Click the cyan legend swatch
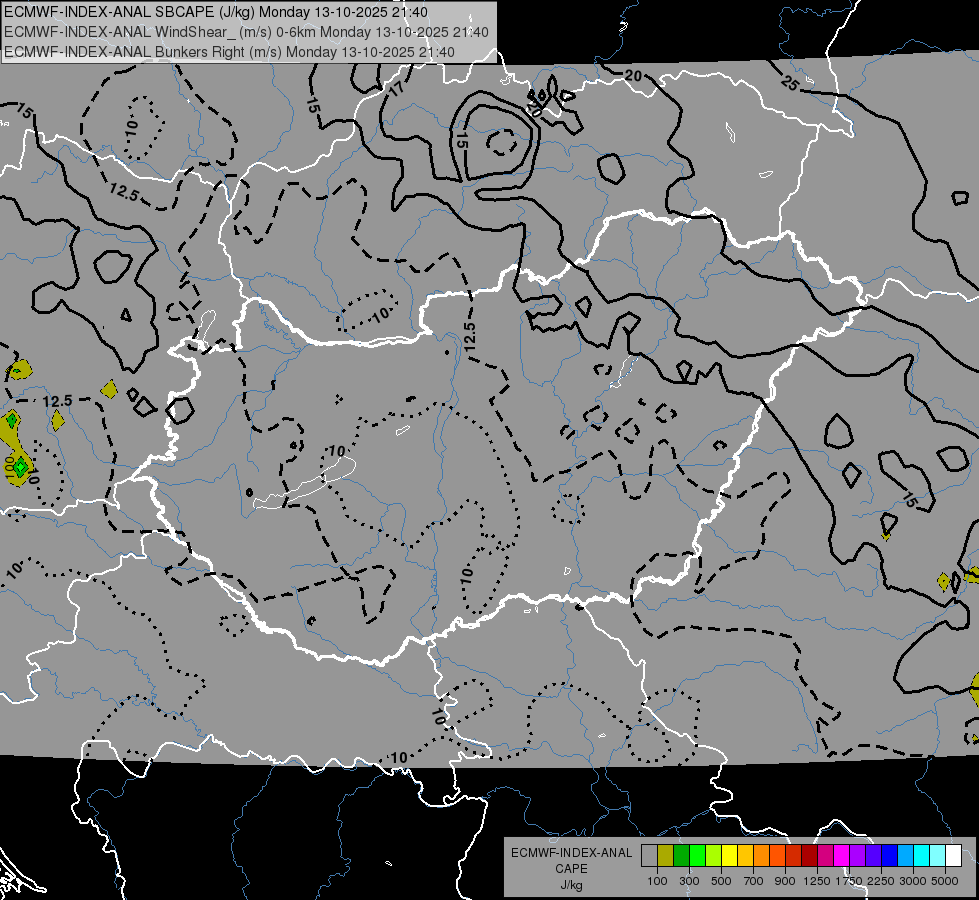979x900 pixels. point(922,856)
